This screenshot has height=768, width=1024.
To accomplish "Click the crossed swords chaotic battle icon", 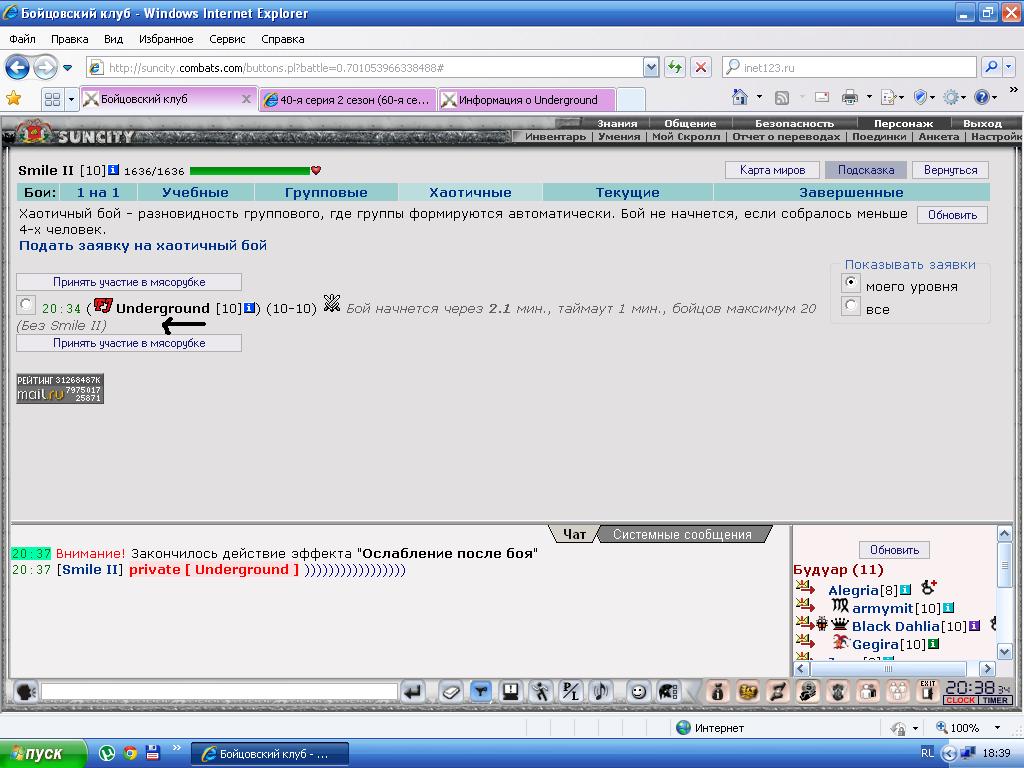I will tap(332, 303).
